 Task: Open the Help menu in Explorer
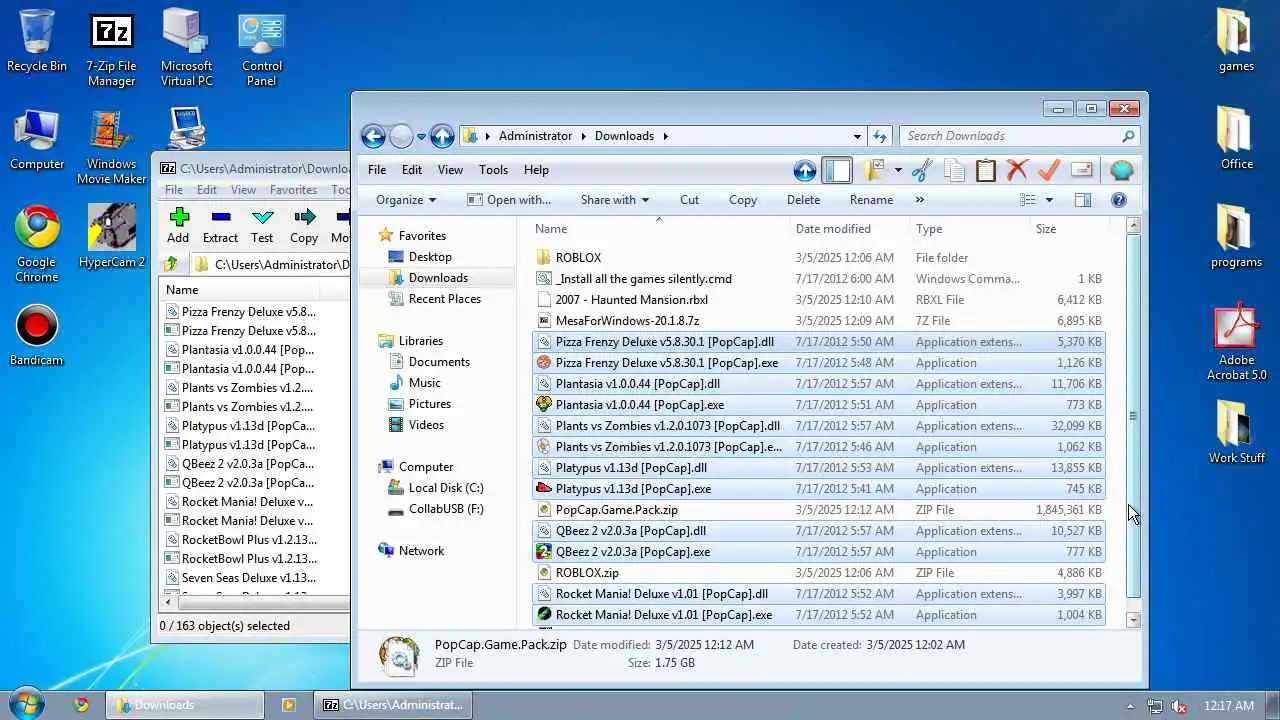coord(536,170)
